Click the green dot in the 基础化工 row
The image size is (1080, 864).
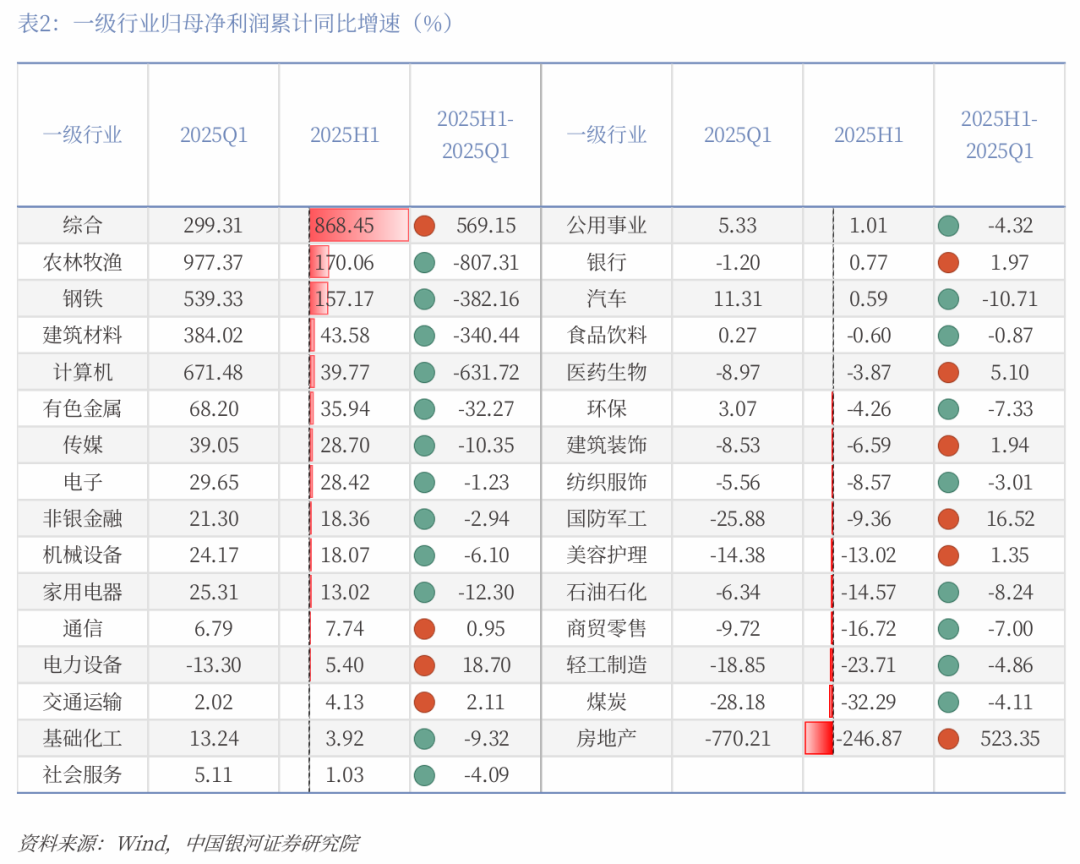[424, 739]
